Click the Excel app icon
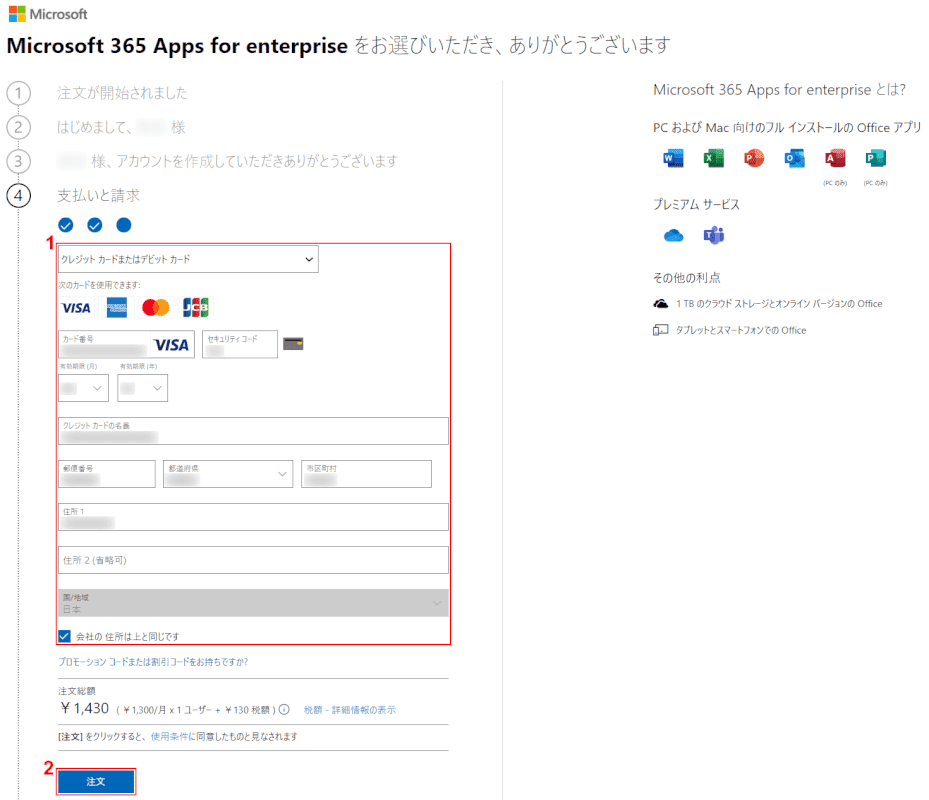 713,158
